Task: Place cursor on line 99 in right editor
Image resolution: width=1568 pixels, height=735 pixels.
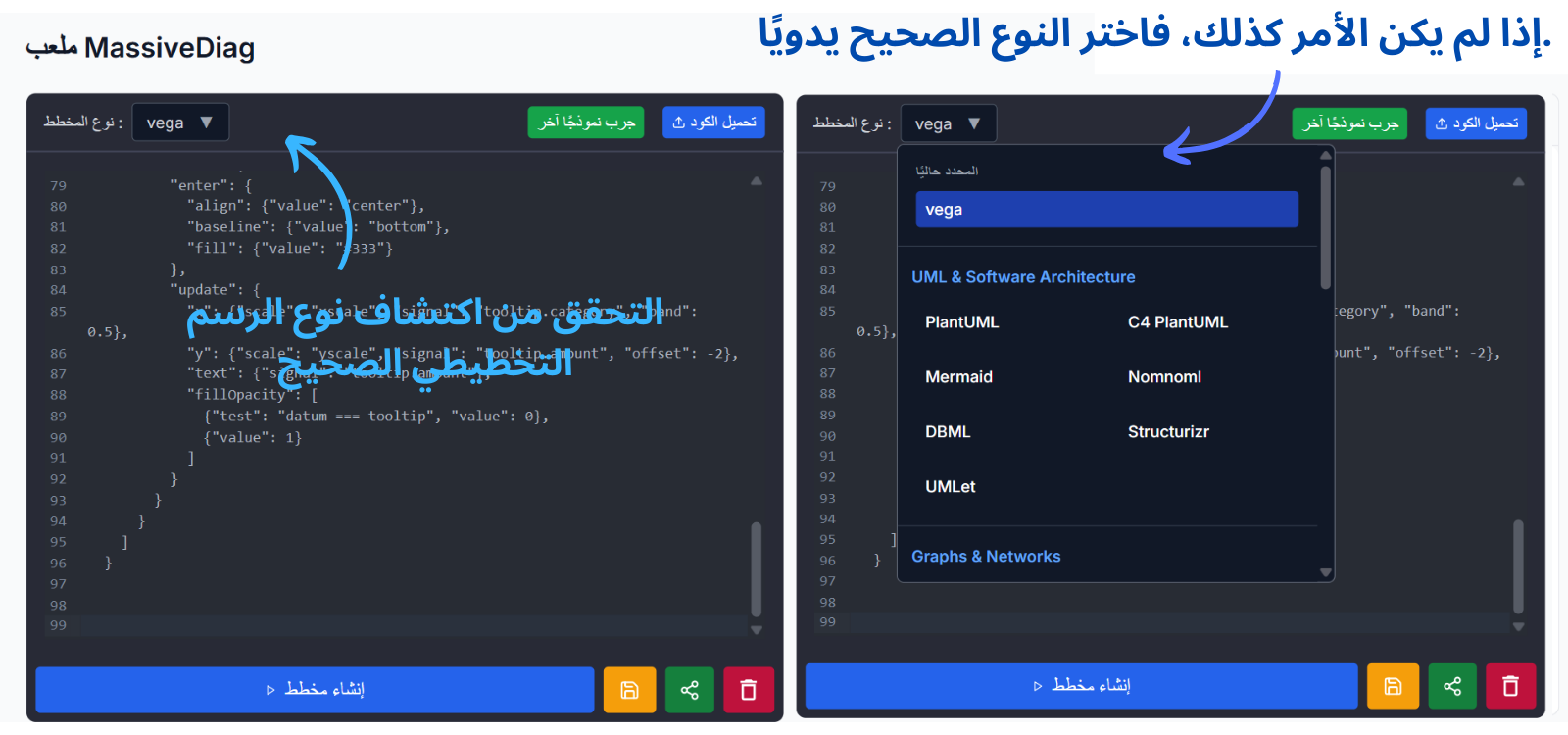Action: [1180, 622]
